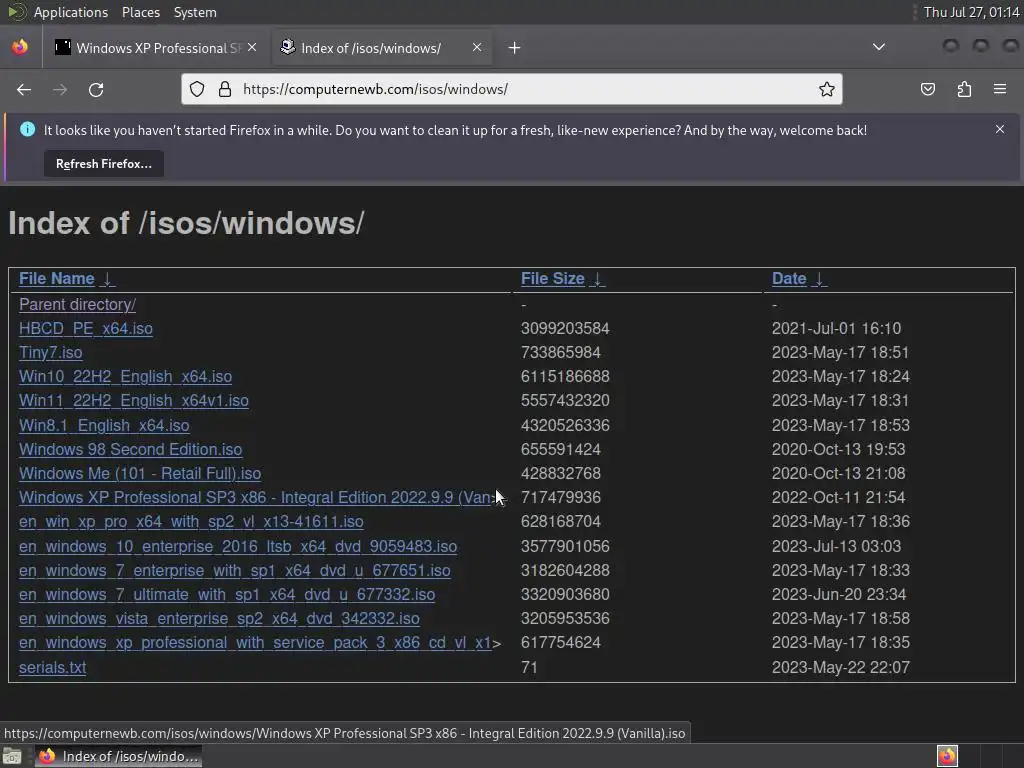Click file size 6115186688 cell
This screenshot has height=768, width=1024.
[565, 377]
